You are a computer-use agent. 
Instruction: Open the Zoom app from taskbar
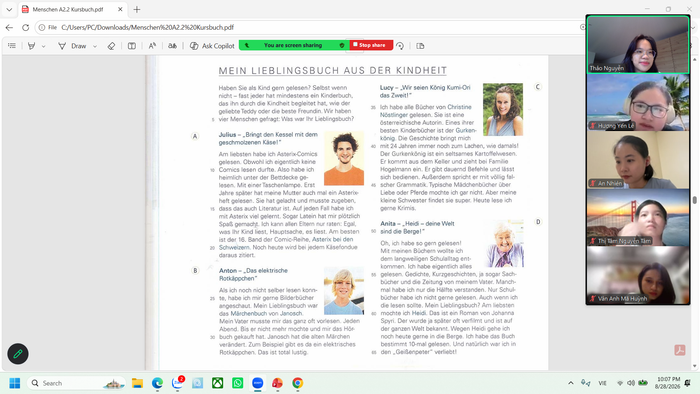258,383
